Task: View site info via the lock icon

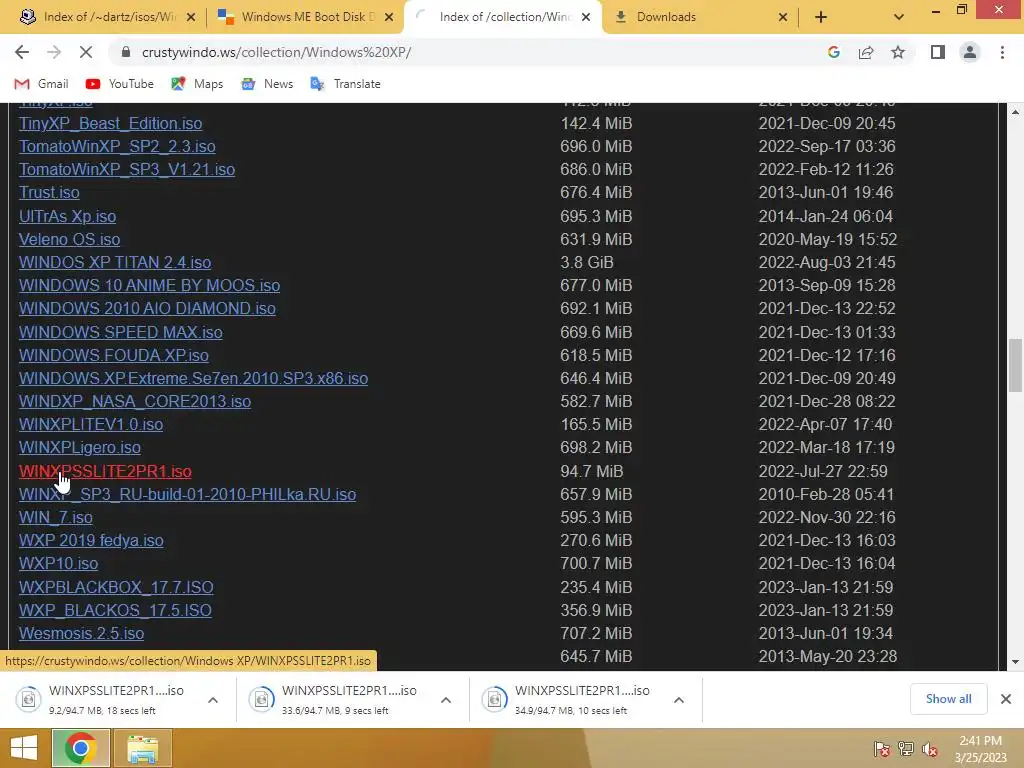Action: coord(126,52)
